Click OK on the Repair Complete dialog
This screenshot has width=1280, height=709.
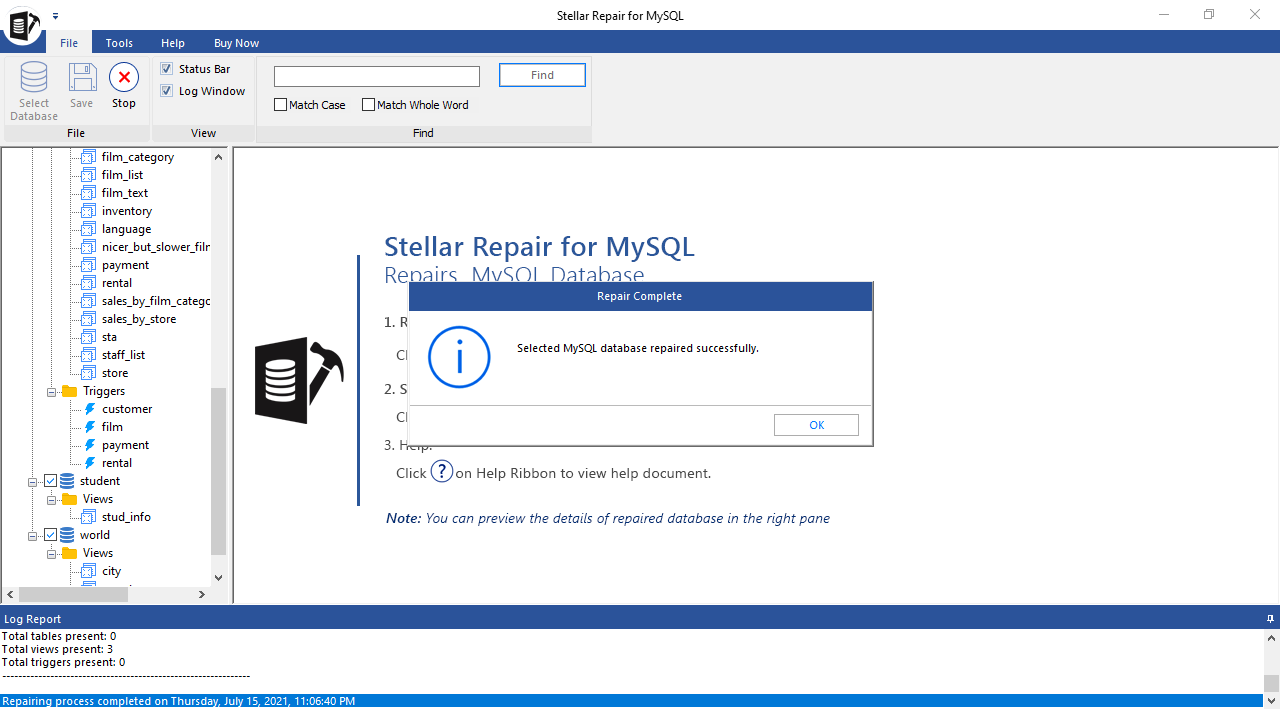tap(815, 424)
